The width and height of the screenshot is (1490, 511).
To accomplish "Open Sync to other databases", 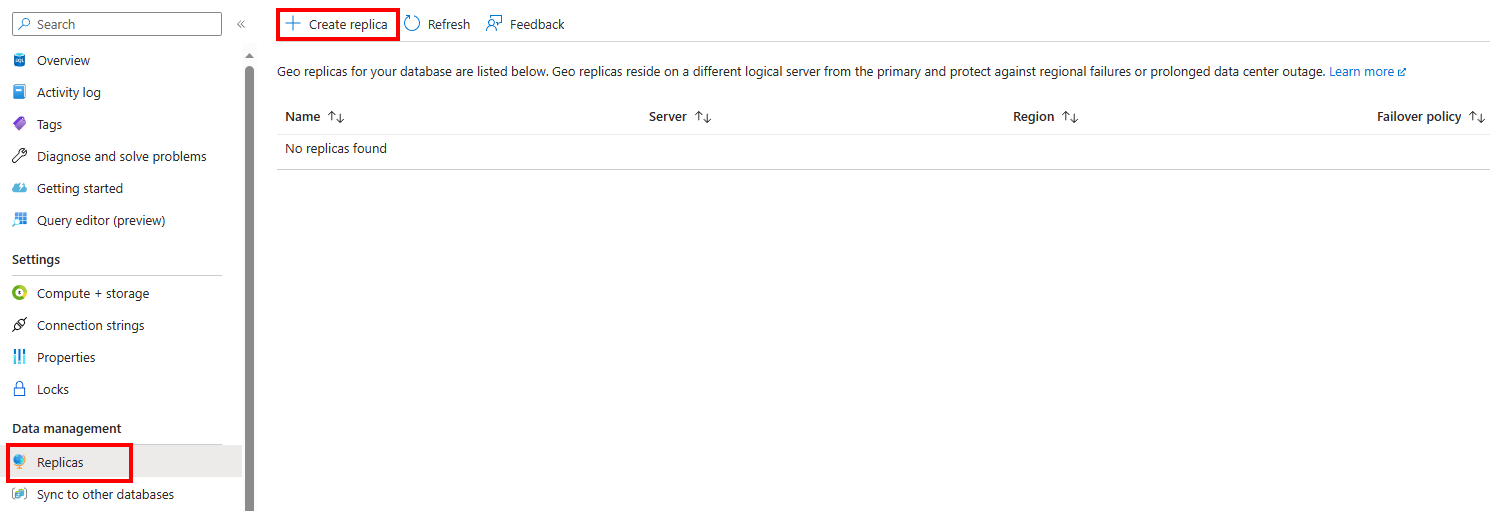I will click(x=105, y=495).
